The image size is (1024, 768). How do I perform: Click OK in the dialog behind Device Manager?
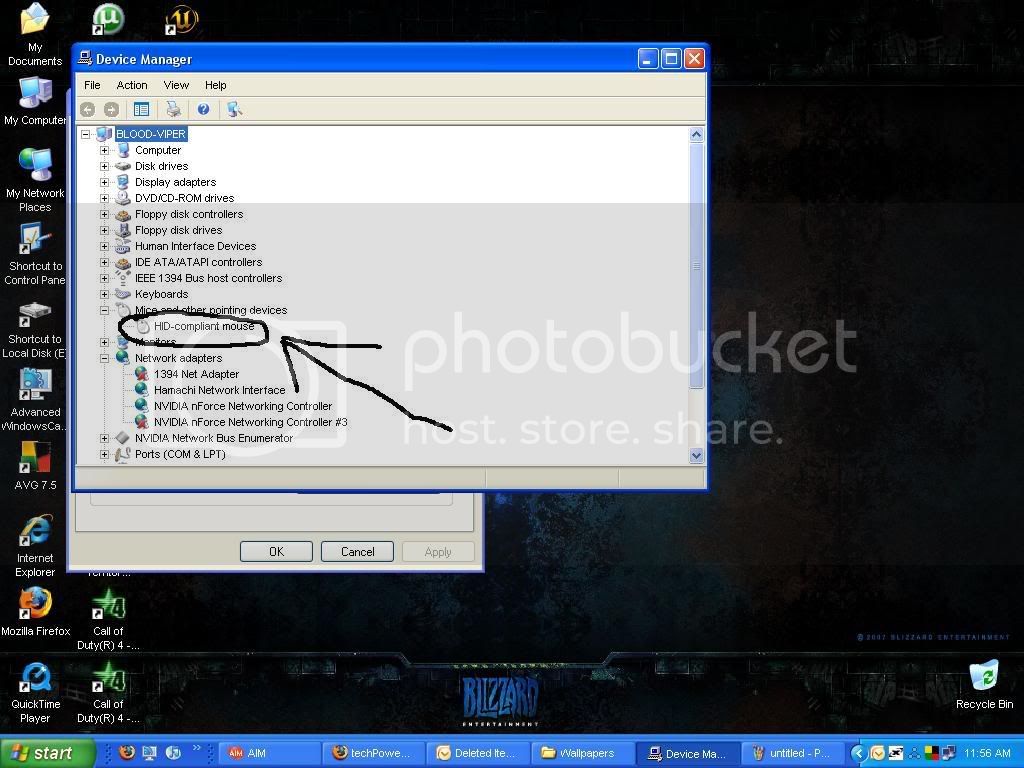tap(276, 552)
